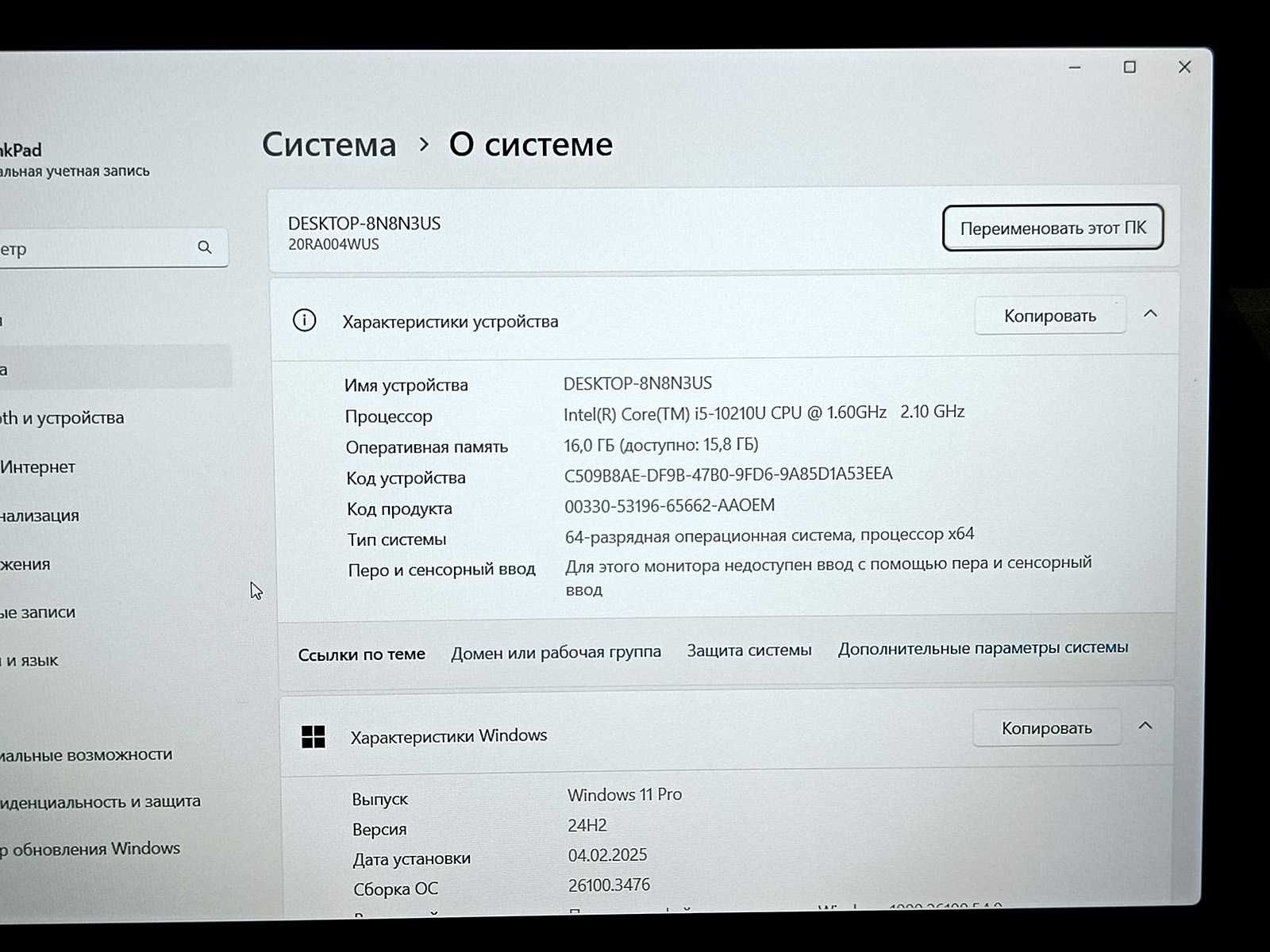
Task: Click the Имя устройства label
Action: coord(406,385)
